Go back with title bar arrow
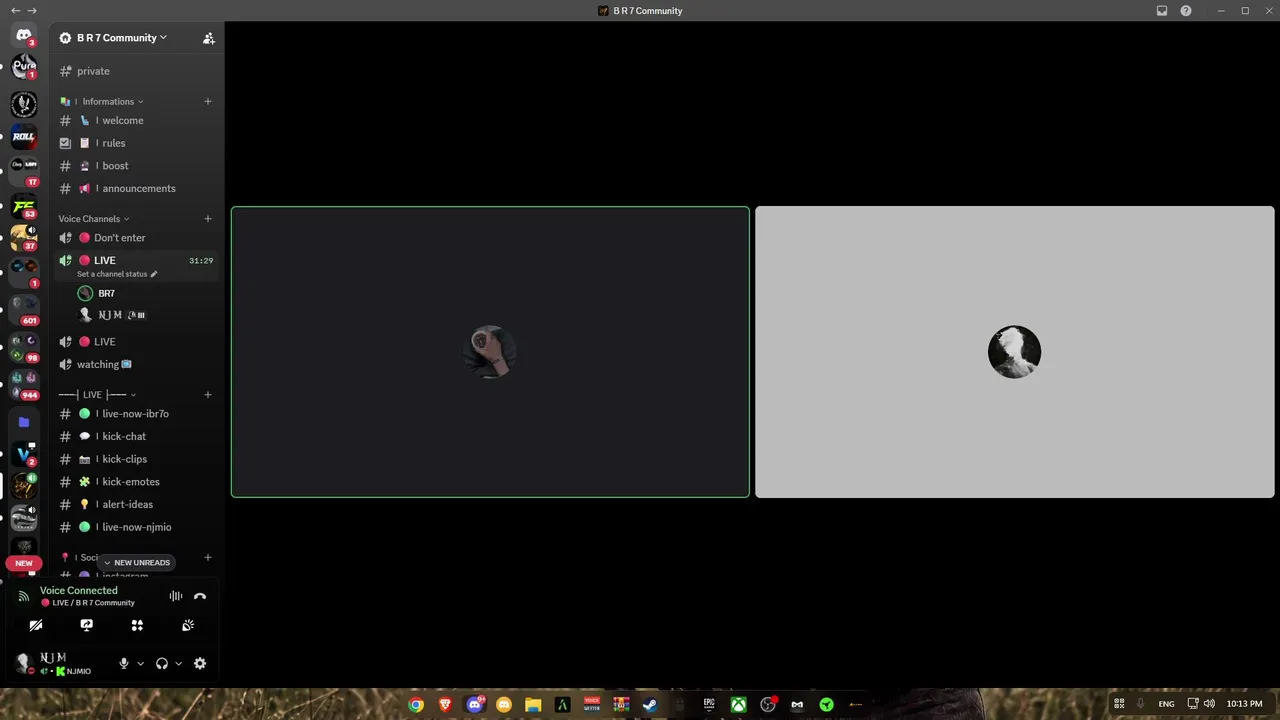 click(15, 11)
